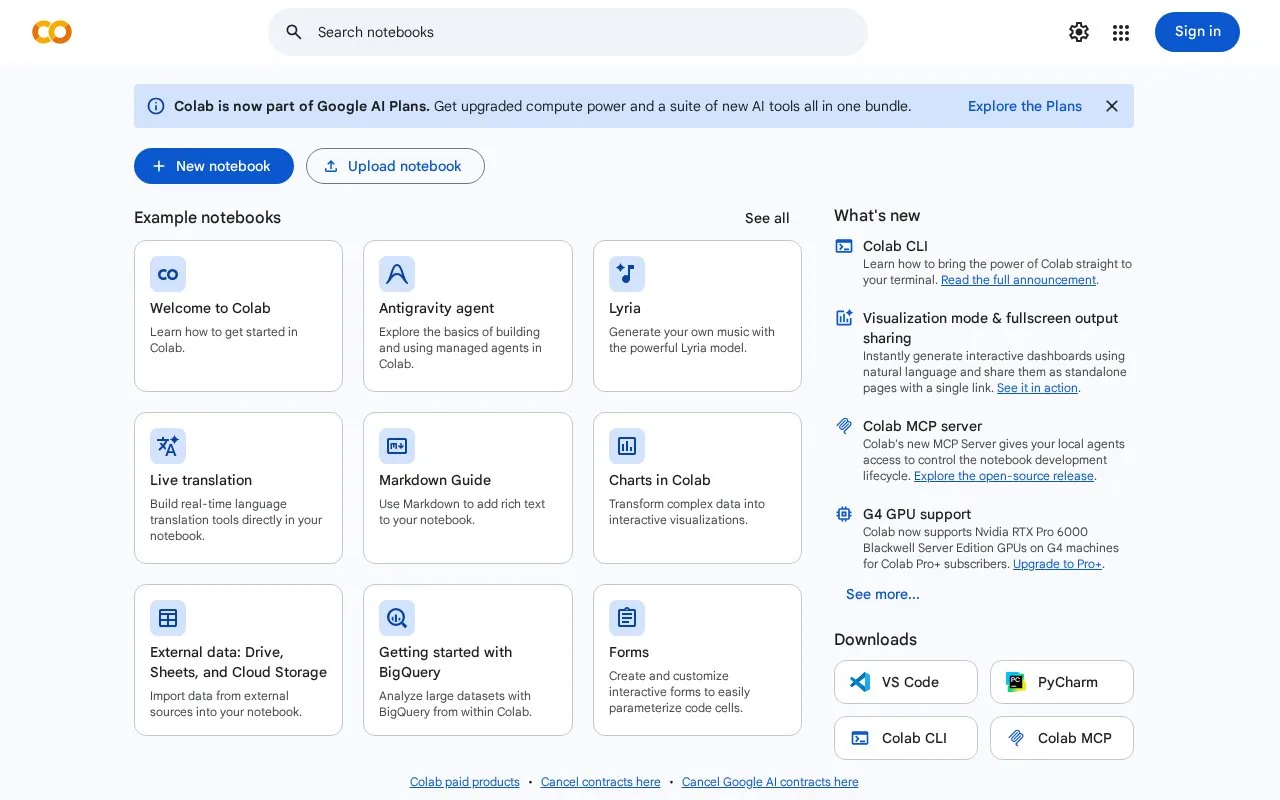The height and width of the screenshot is (800, 1280).
Task: Click the Colab CLI terminal icon in What's new
Action: [844, 246]
